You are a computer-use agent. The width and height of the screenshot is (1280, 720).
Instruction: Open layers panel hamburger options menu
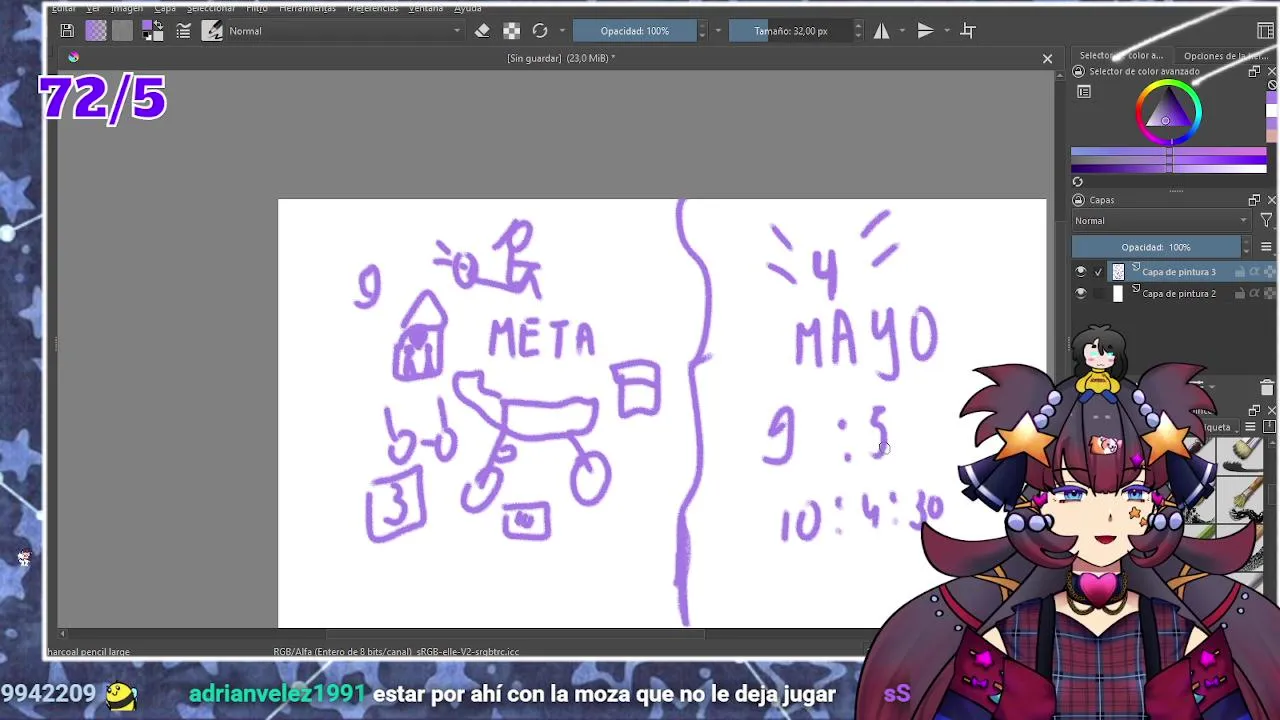point(1266,247)
